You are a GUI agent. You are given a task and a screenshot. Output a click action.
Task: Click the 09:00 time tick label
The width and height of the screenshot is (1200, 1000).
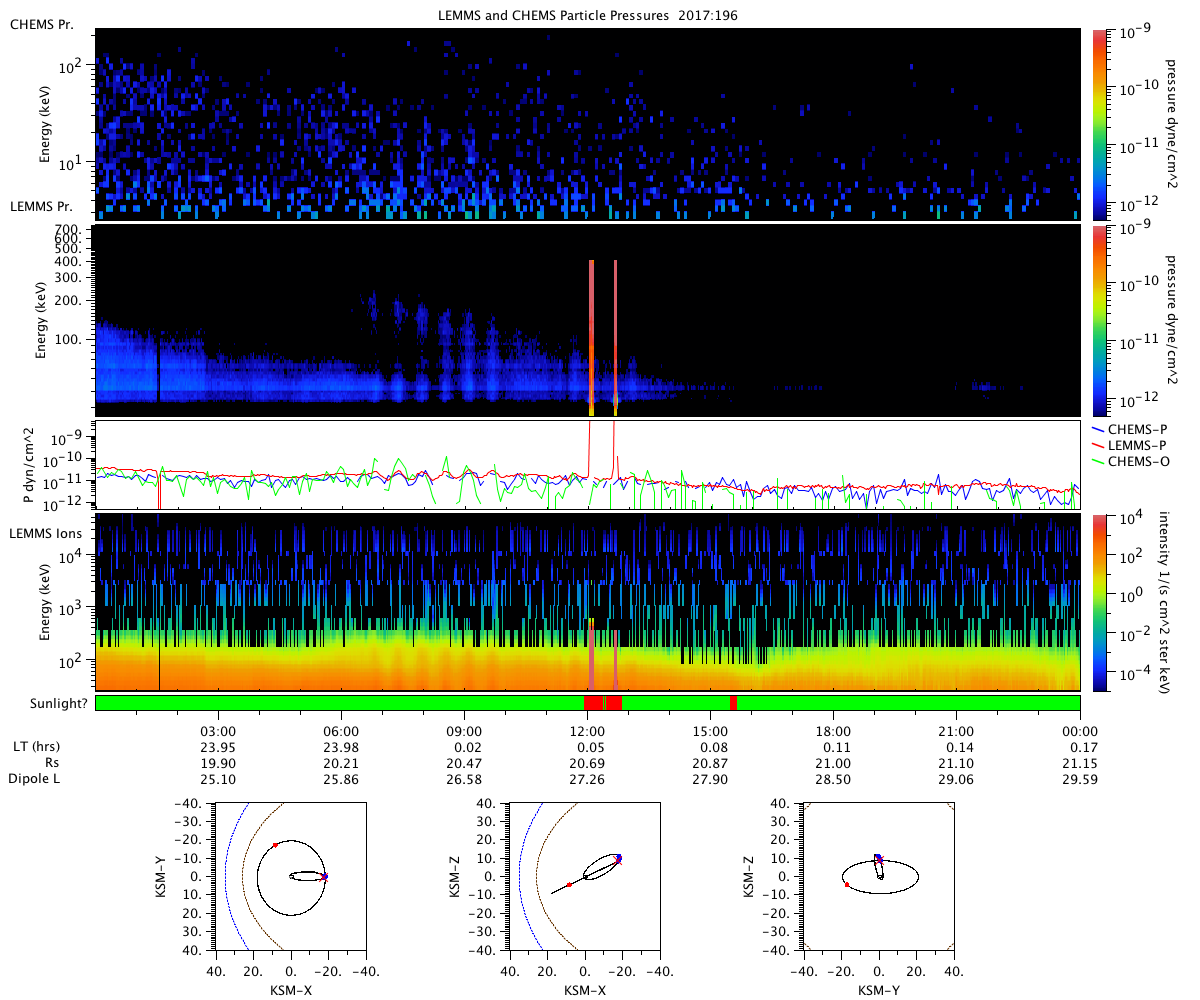465,731
